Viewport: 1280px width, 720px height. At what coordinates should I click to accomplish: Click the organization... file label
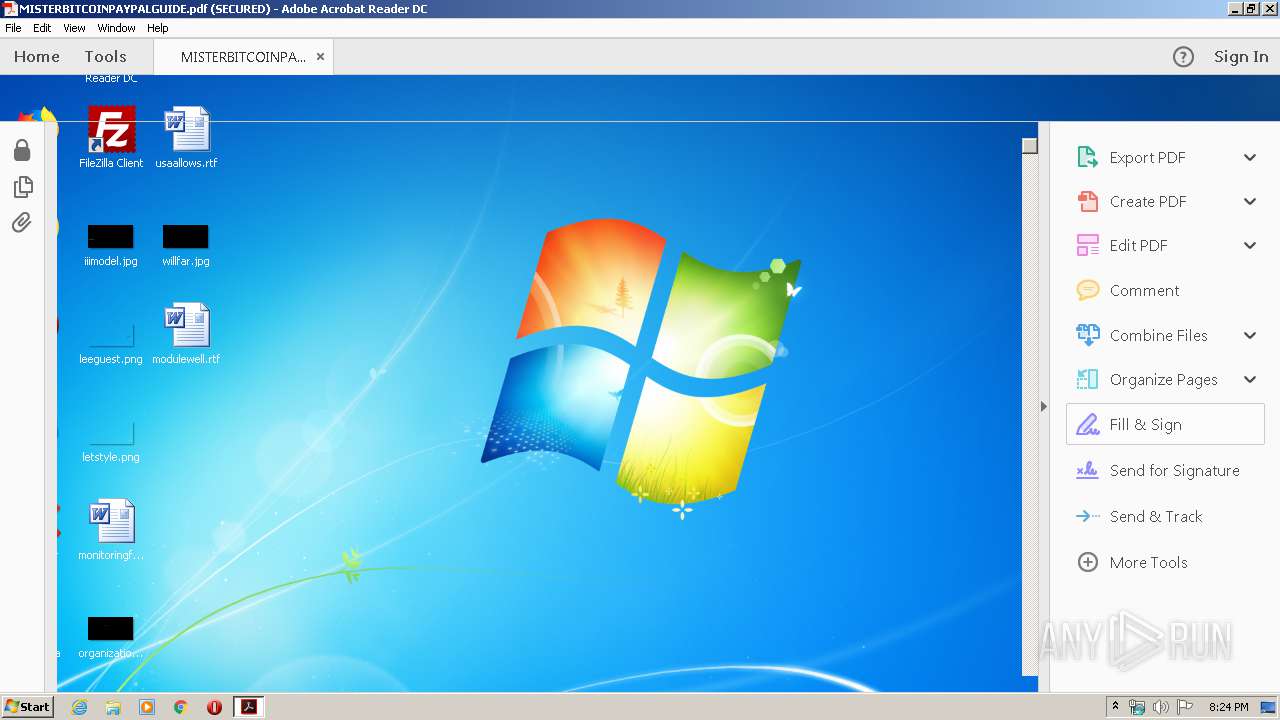pos(111,653)
